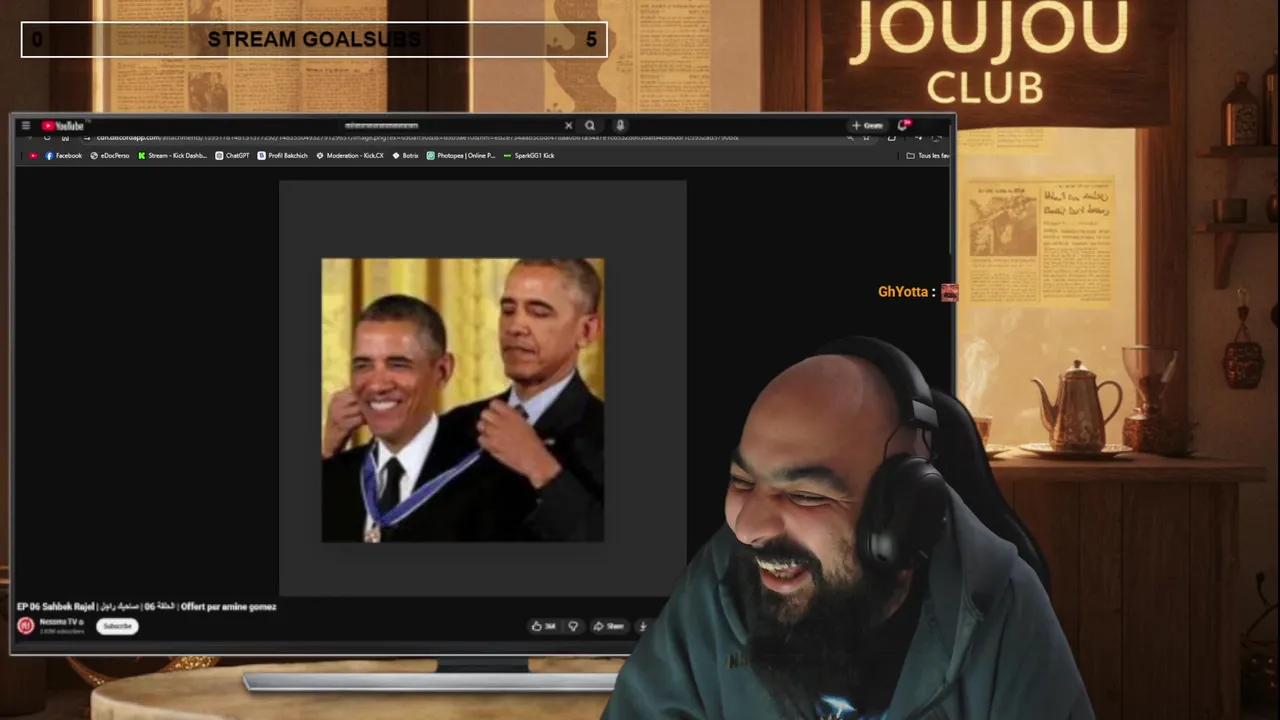
Task: Expand the Tous les favoris bookmarks folder
Action: pyautogui.click(x=927, y=156)
